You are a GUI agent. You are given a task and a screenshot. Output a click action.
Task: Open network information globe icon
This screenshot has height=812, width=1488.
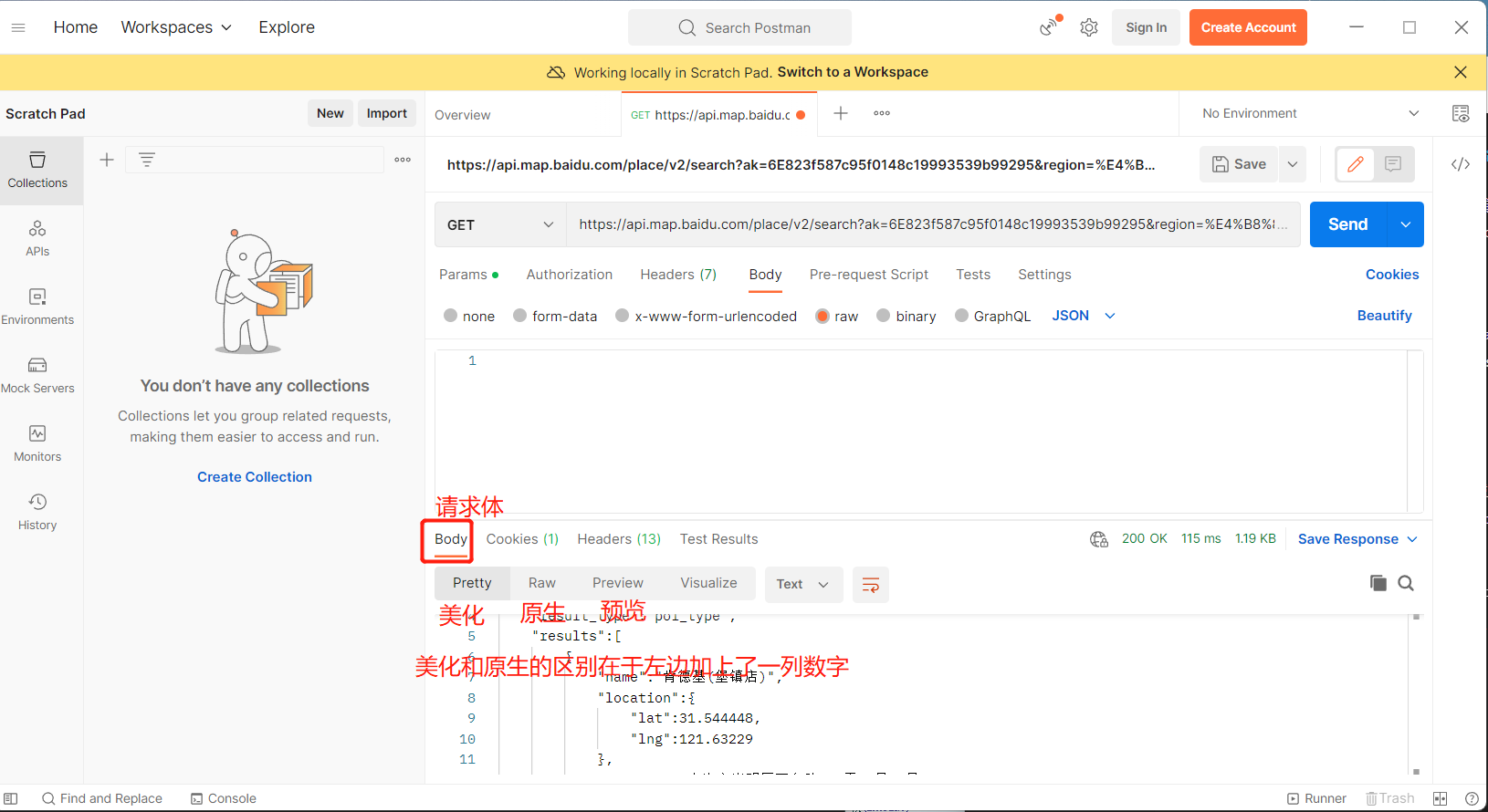click(1099, 539)
